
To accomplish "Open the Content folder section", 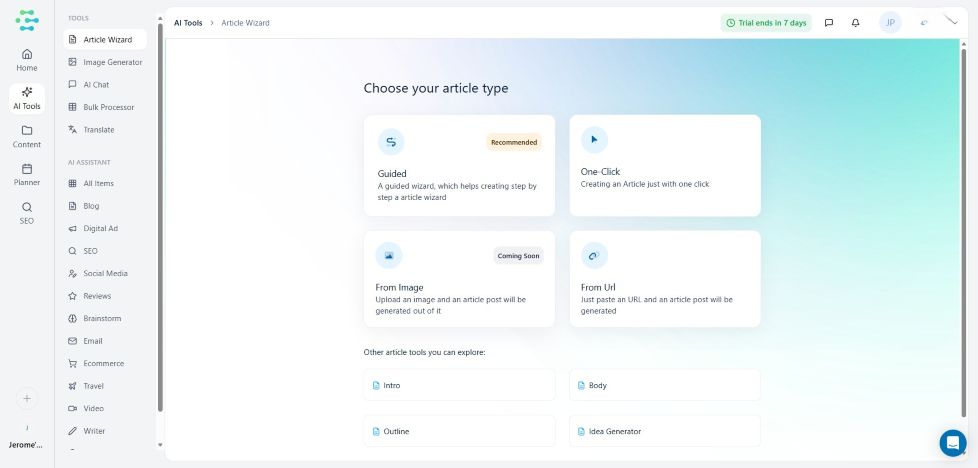I will 27,137.
